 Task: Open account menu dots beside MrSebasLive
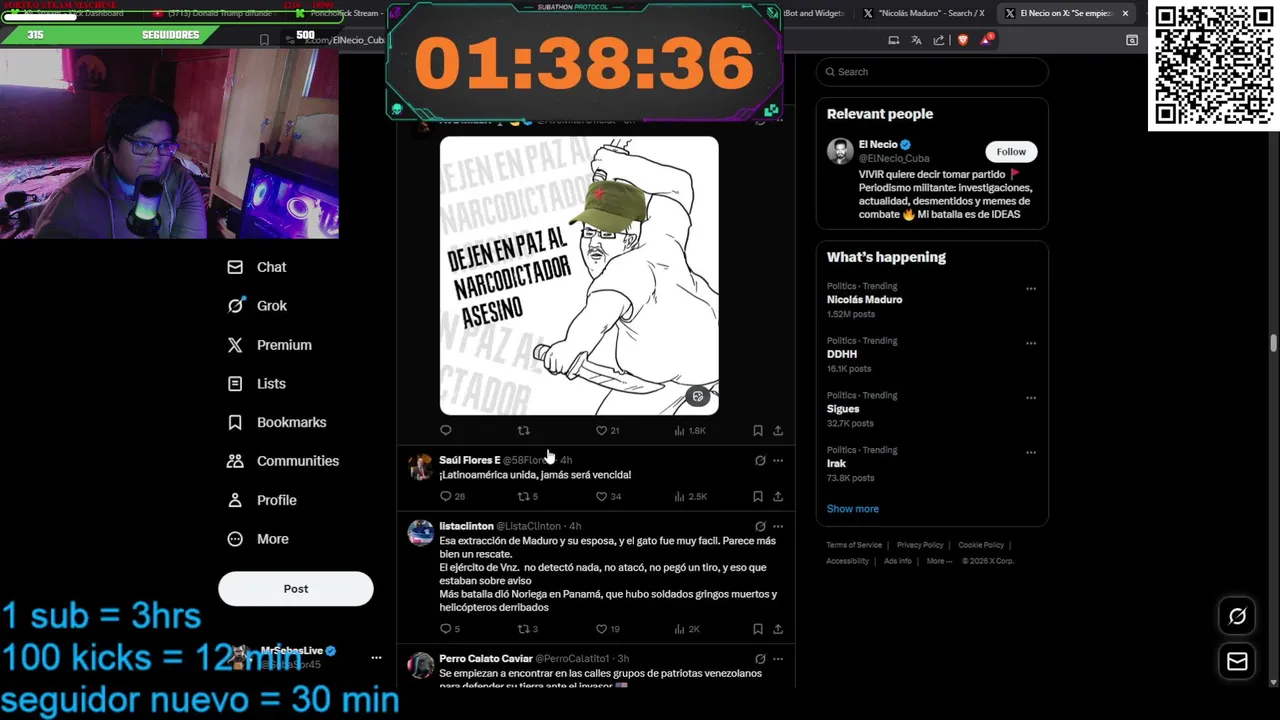(376, 657)
